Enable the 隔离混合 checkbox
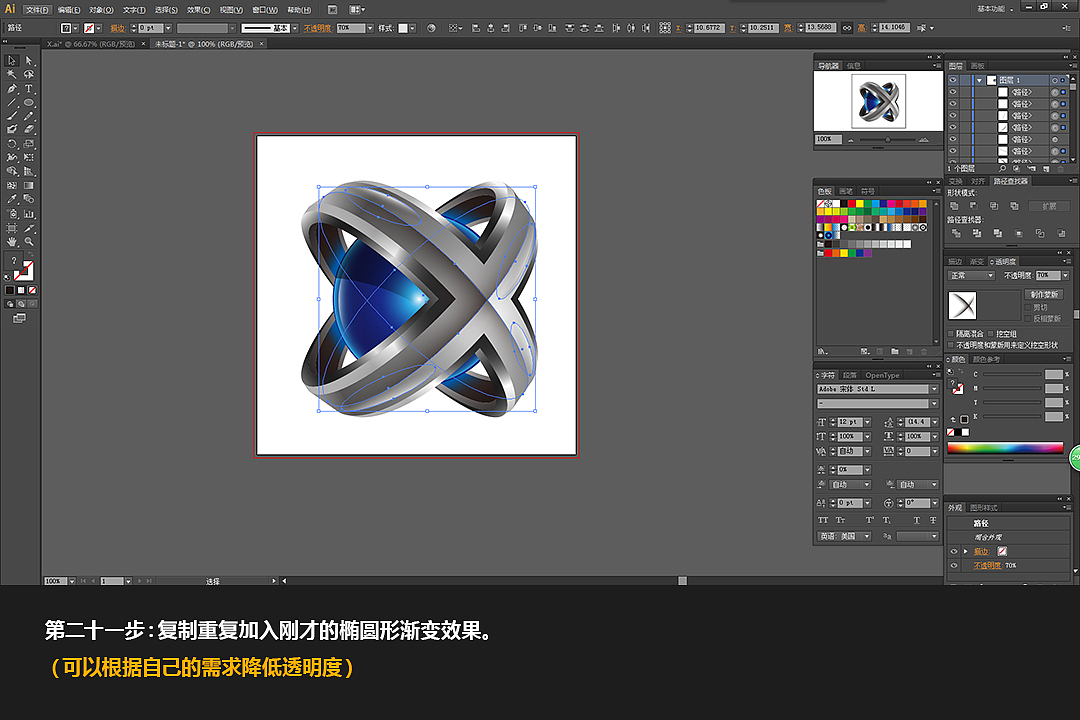The image size is (1080, 720). 951,334
